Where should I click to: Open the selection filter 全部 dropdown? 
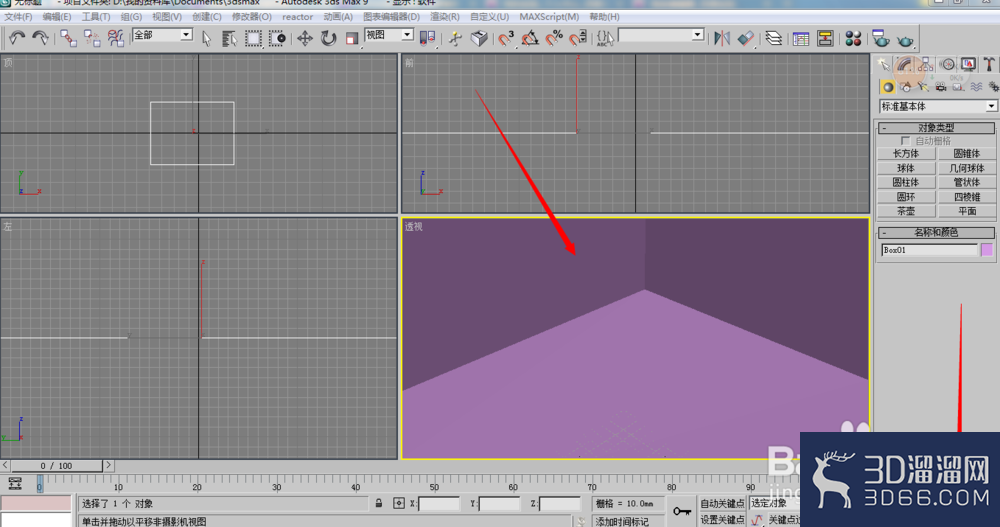pyautogui.click(x=162, y=35)
